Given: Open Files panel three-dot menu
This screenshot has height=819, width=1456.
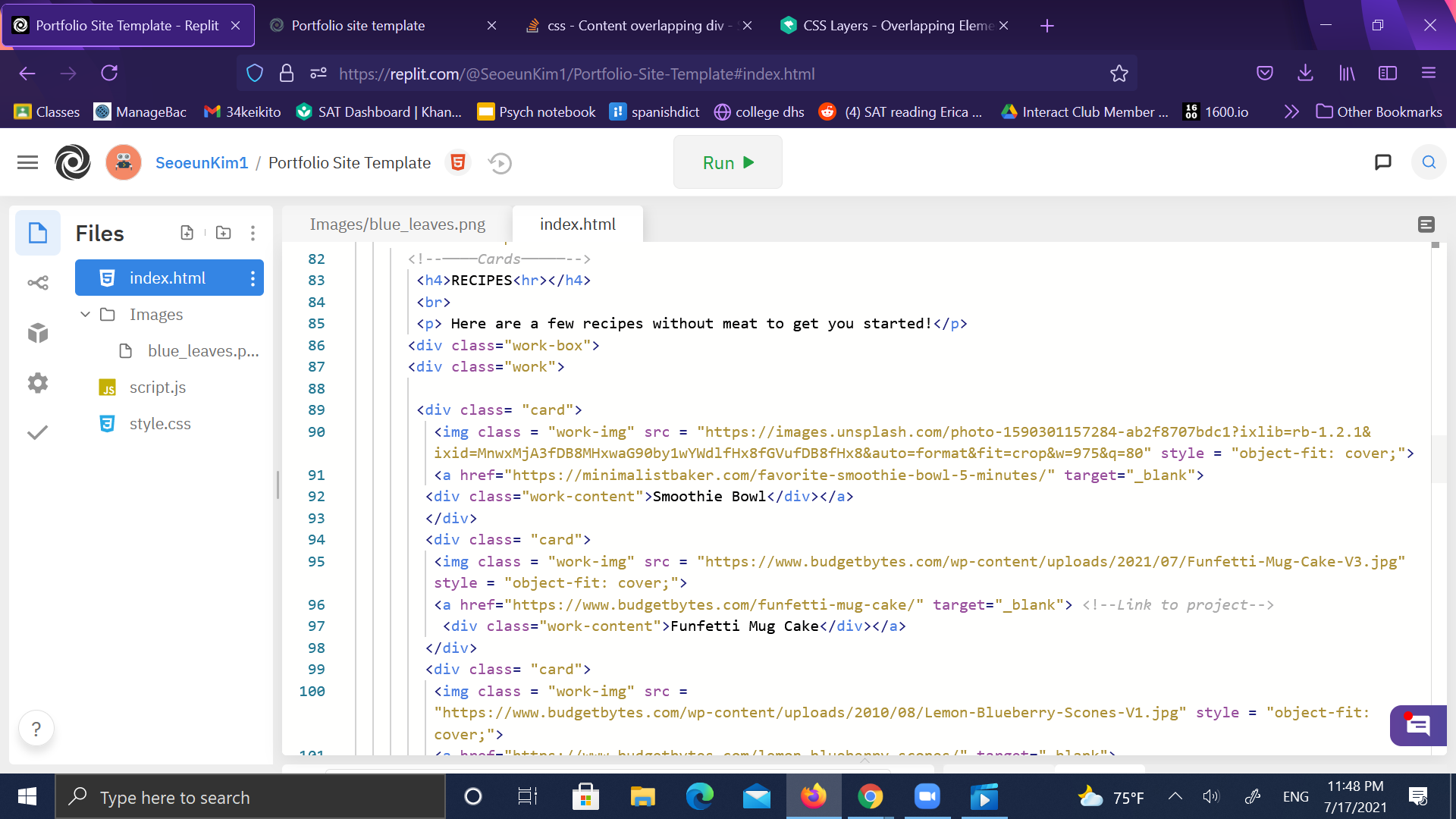Looking at the screenshot, I should [253, 233].
